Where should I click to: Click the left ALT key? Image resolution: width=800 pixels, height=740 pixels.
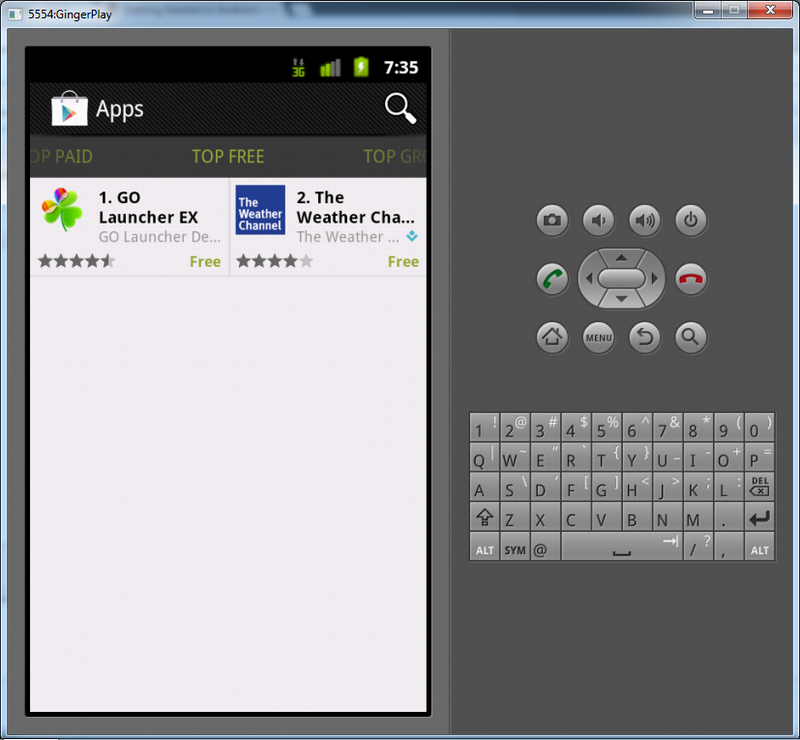(x=484, y=547)
